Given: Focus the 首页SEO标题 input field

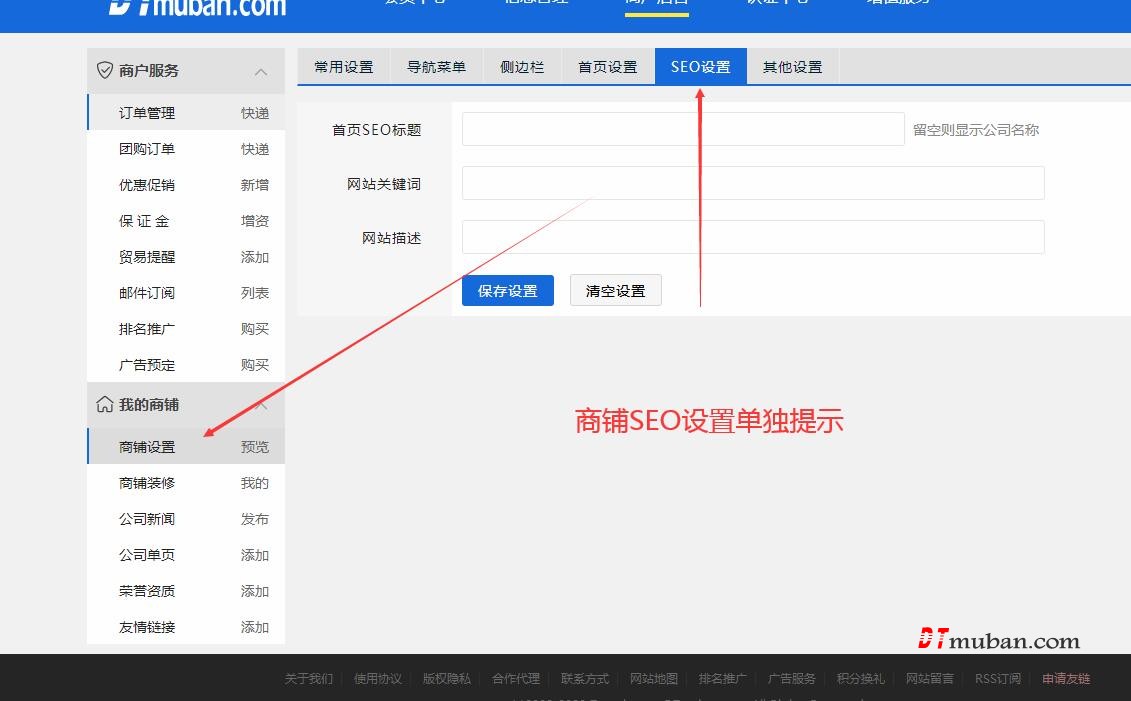Looking at the screenshot, I should pyautogui.click(x=682, y=129).
